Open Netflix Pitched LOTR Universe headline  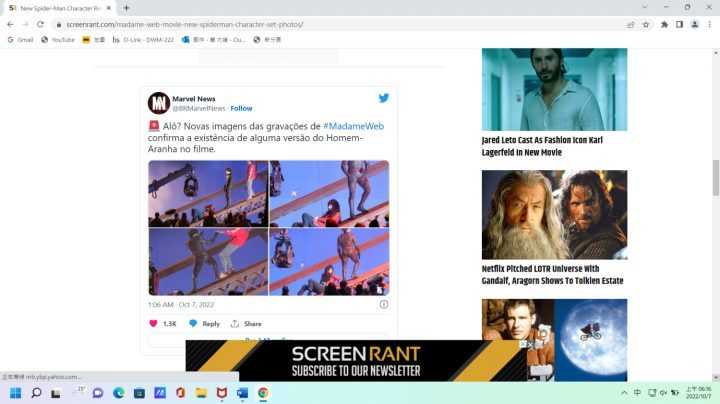pos(552,275)
